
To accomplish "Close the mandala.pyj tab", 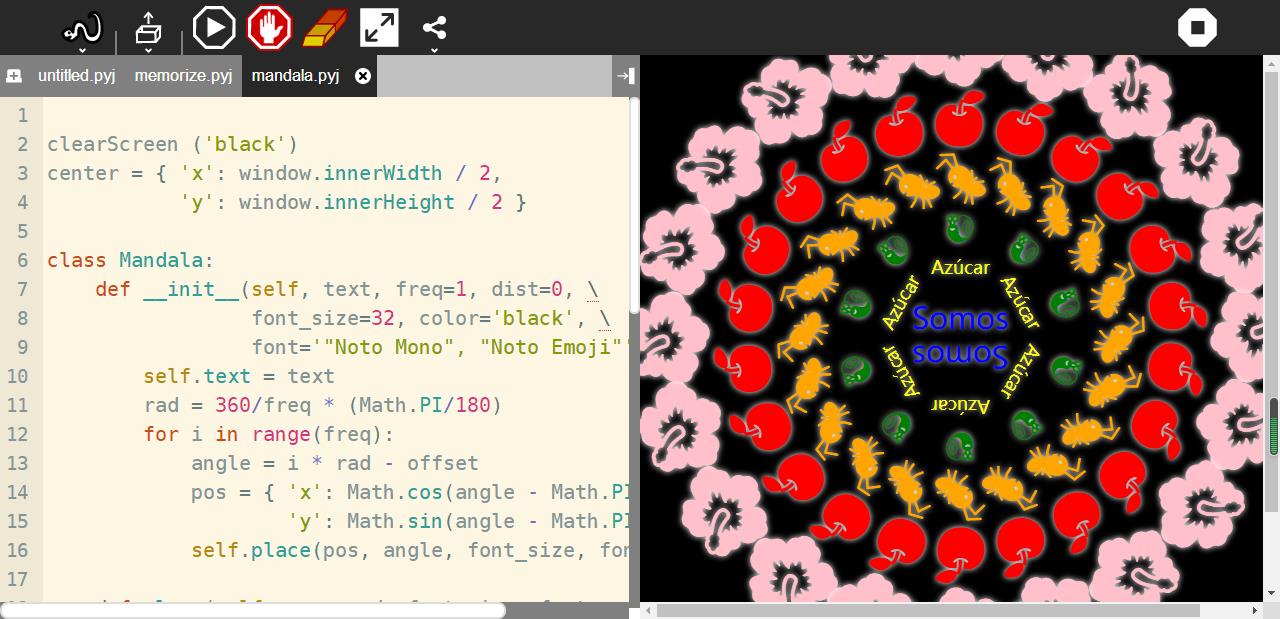I will click(363, 76).
